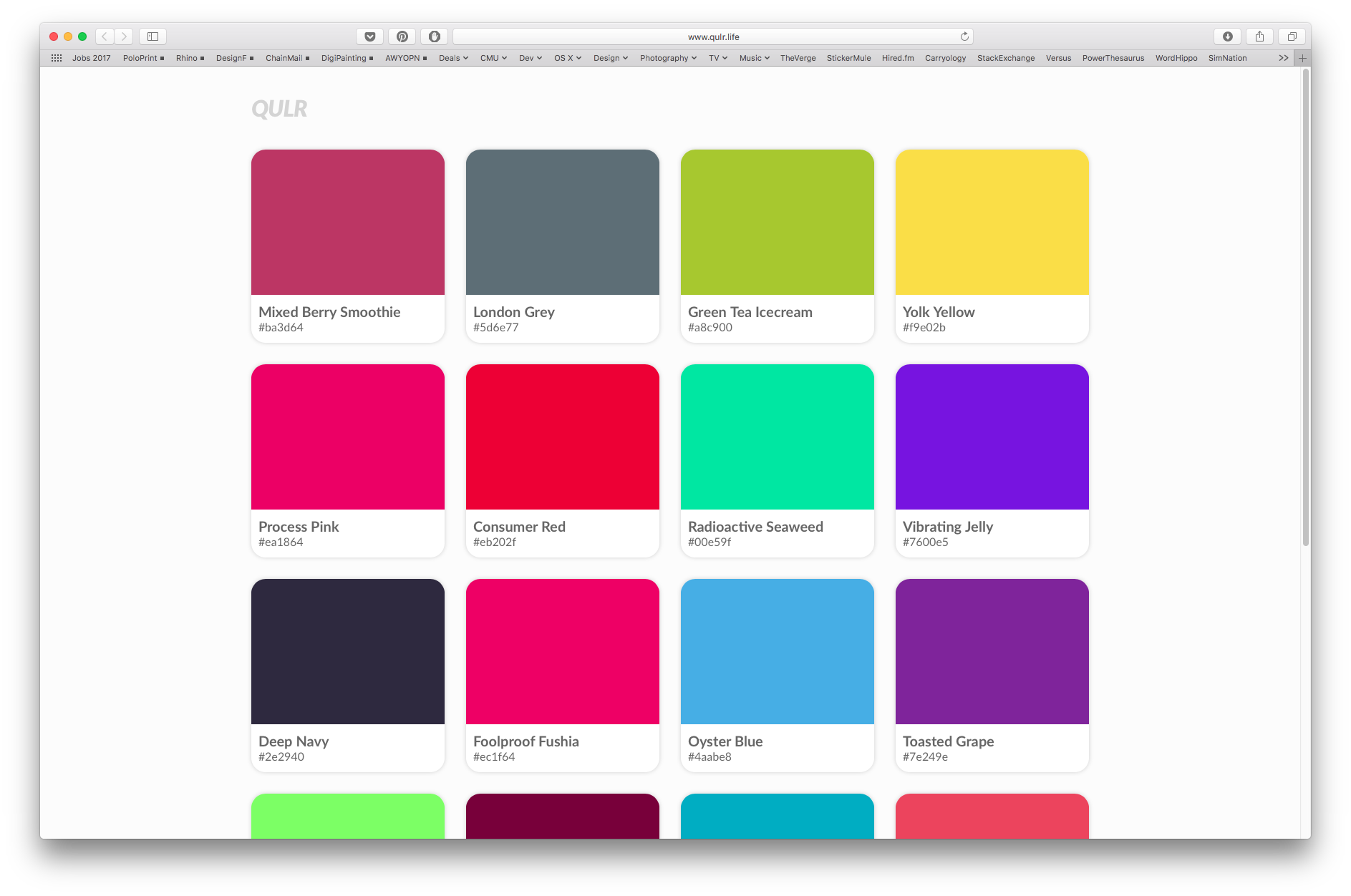Open the Jobs 2017 bookmark

[x=92, y=58]
